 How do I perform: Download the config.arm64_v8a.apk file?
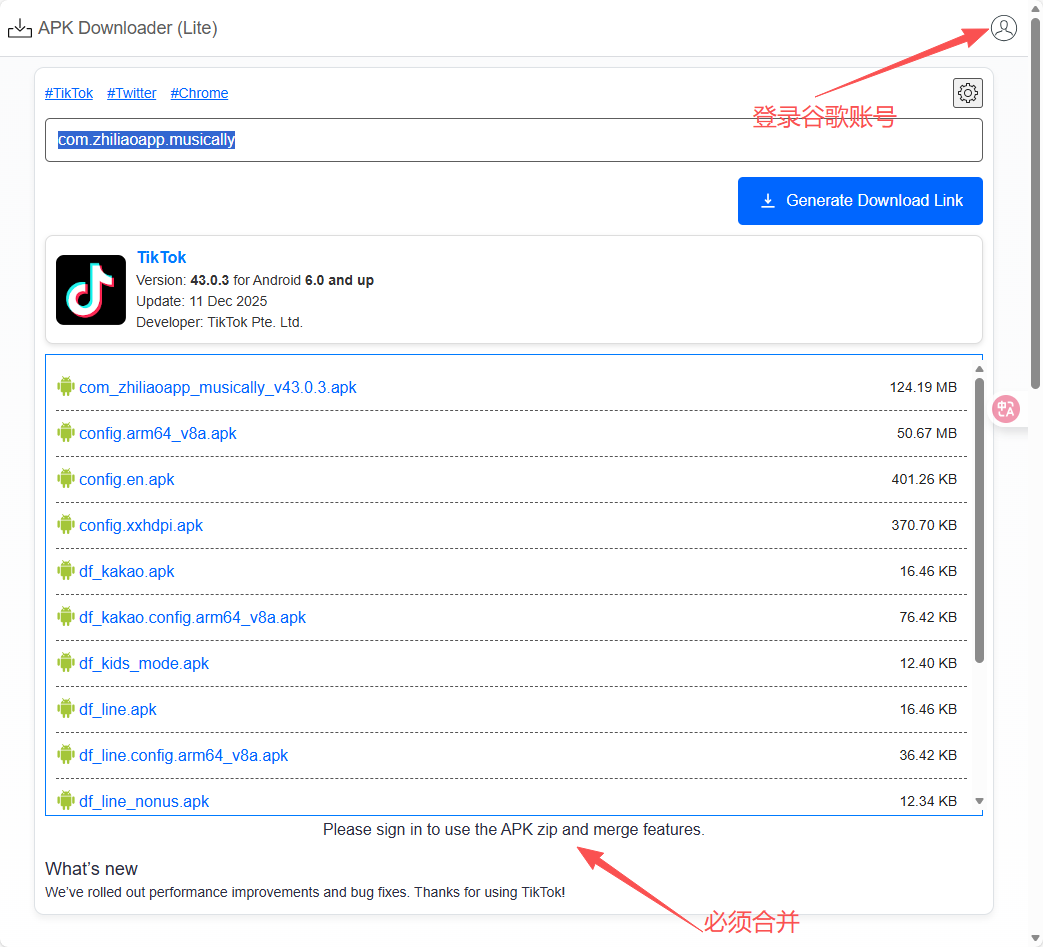158,433
